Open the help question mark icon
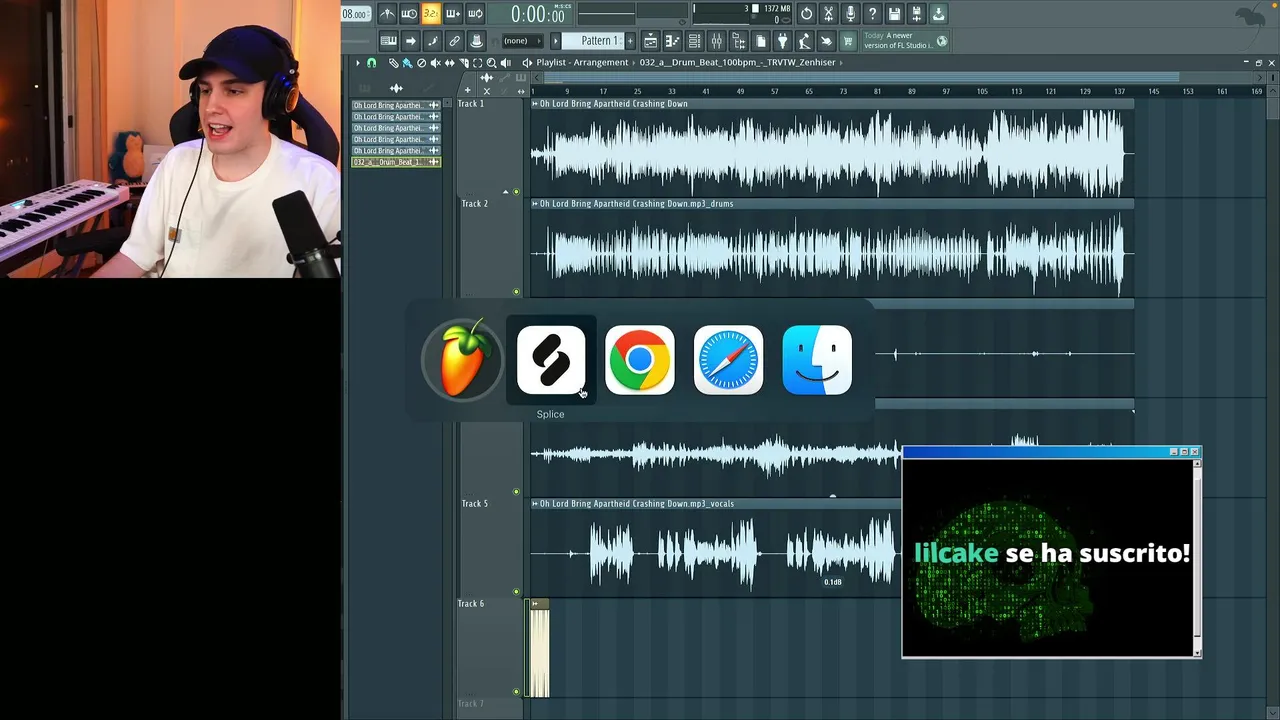 click(873, 14)
